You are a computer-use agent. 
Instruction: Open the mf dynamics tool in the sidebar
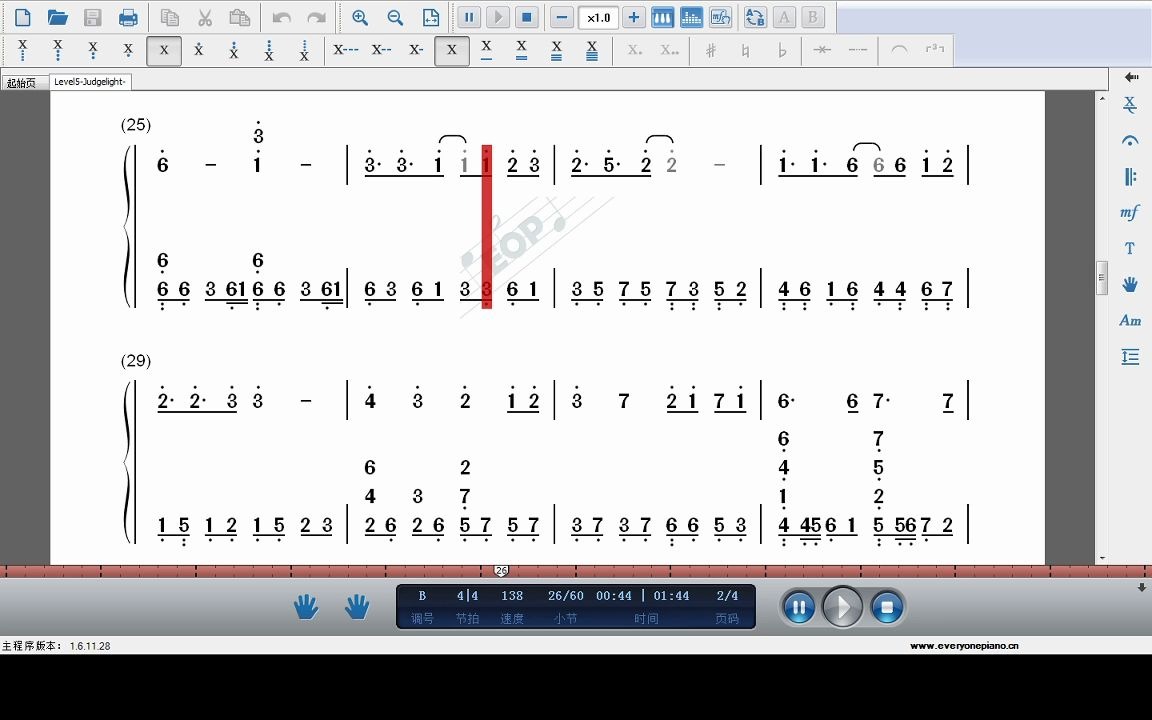pos(1130,212)
